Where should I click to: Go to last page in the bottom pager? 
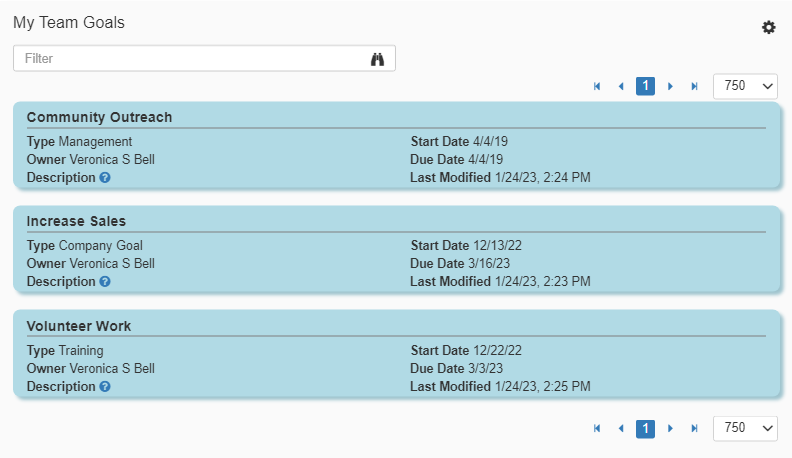694,428
